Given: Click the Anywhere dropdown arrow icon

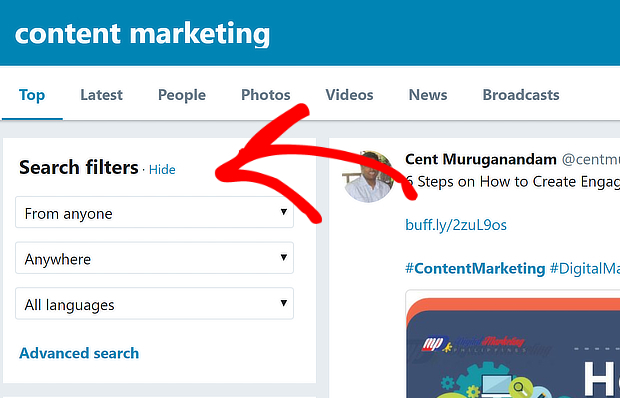Looking at the screenshot, I should pos(284,257).
